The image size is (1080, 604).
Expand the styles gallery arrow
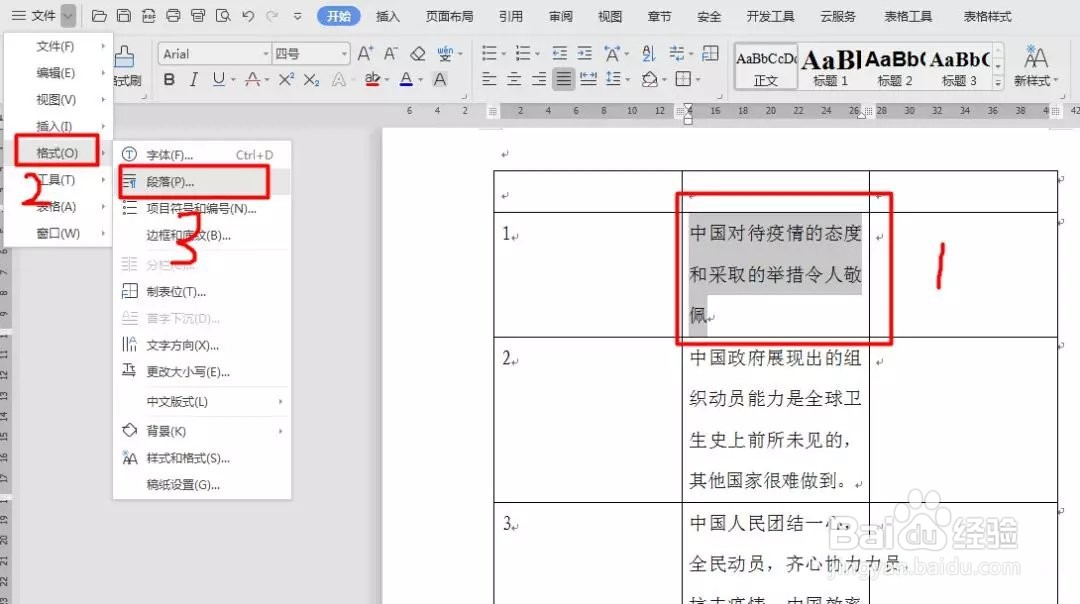pyautogui.click(x=998, y=83)
